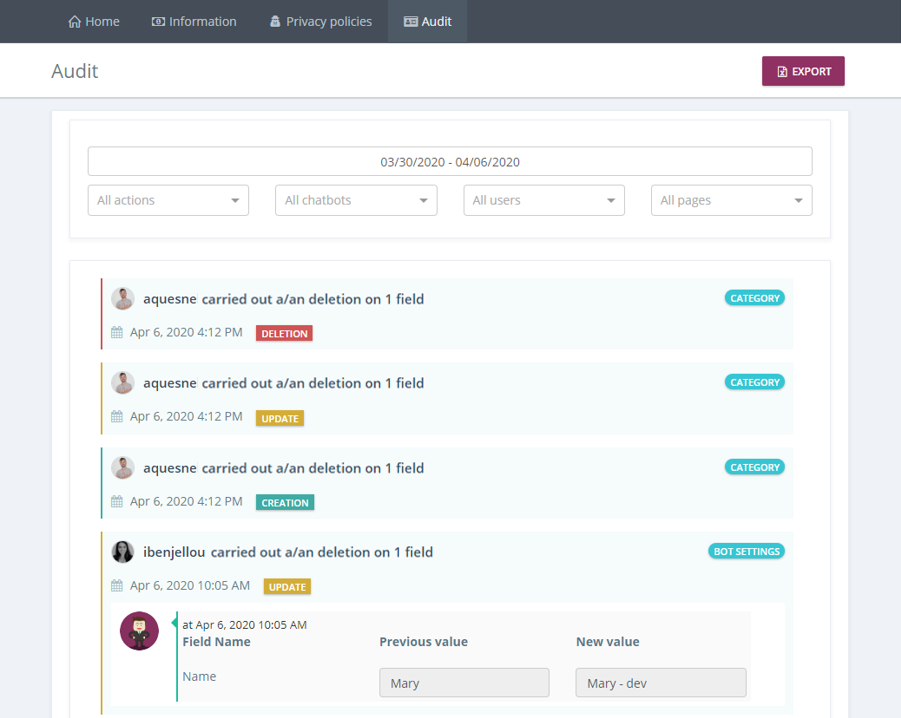901x718 pixels.
Task: Click the Home house icon
Action: (74, 22)
